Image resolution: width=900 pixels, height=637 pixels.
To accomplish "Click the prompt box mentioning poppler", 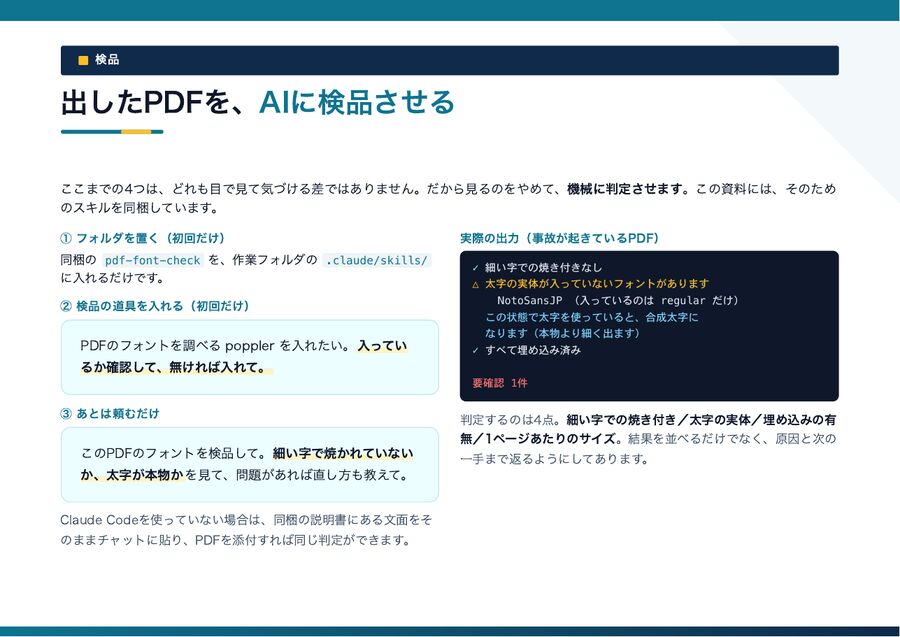I will click(250, 357).
